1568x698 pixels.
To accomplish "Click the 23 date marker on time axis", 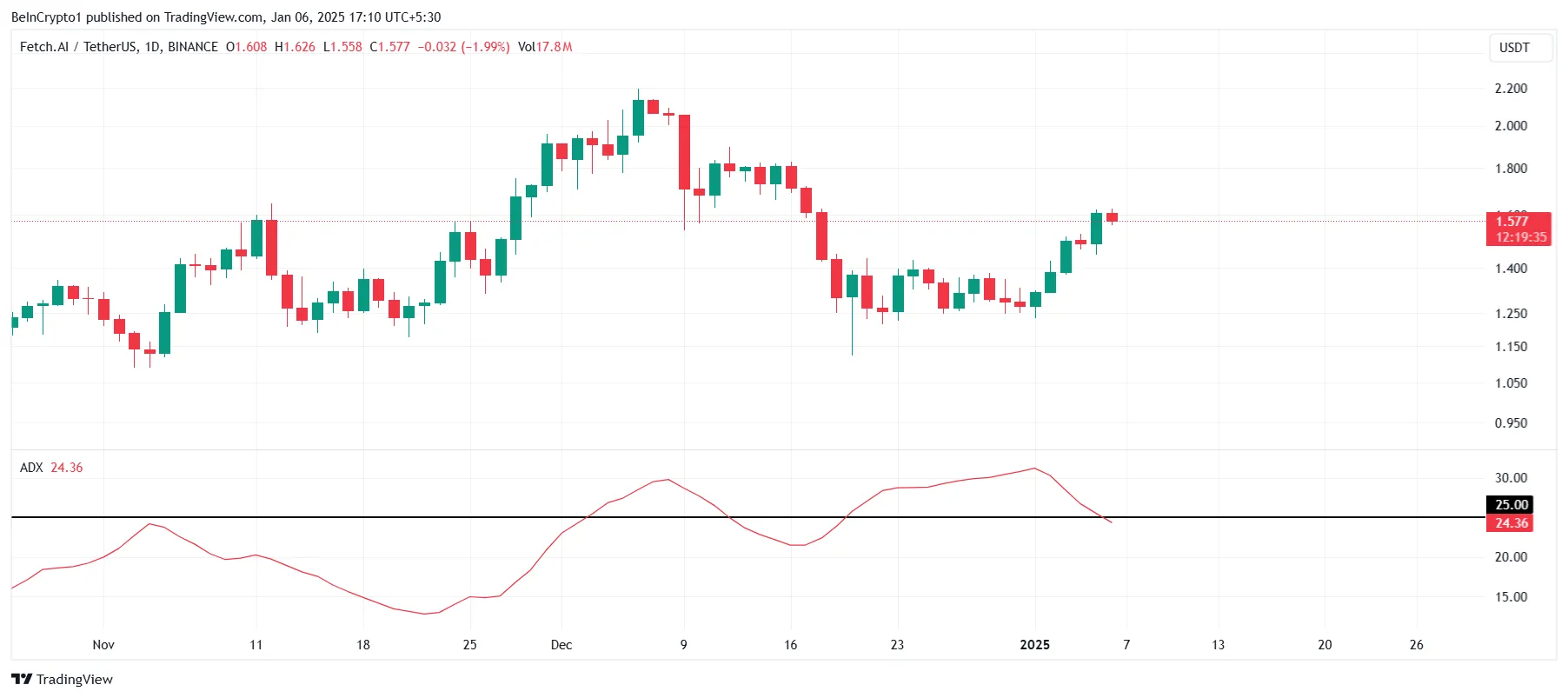I will (x=897, y=644).
